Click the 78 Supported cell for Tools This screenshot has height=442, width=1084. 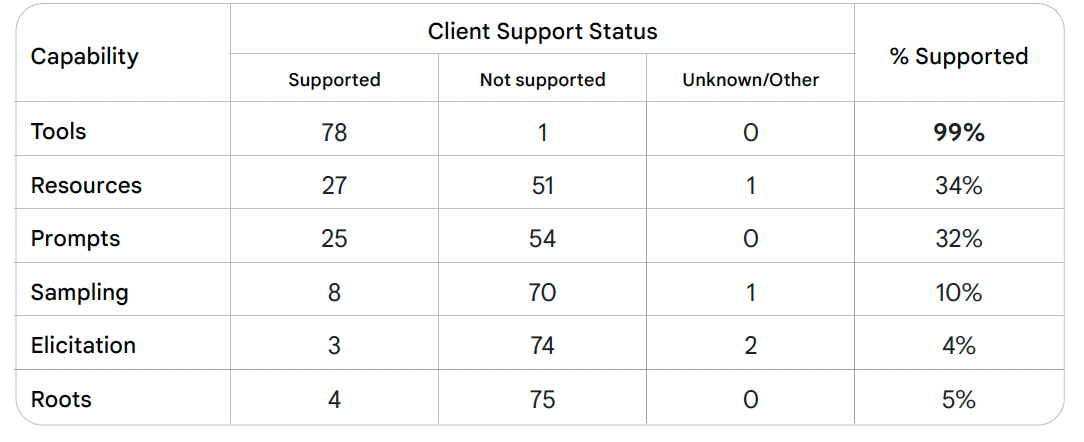point(334,132)
